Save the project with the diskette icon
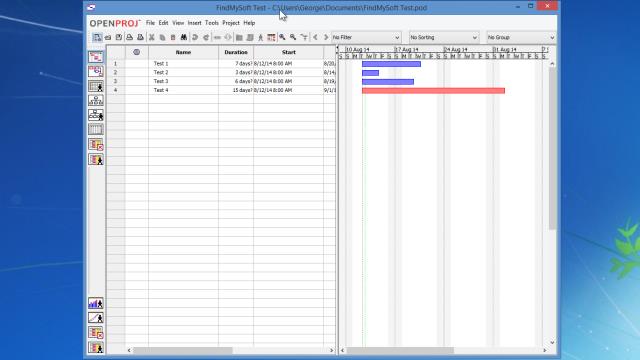Image resolution: width=640 pixels, height=360 pixels. 119,38
